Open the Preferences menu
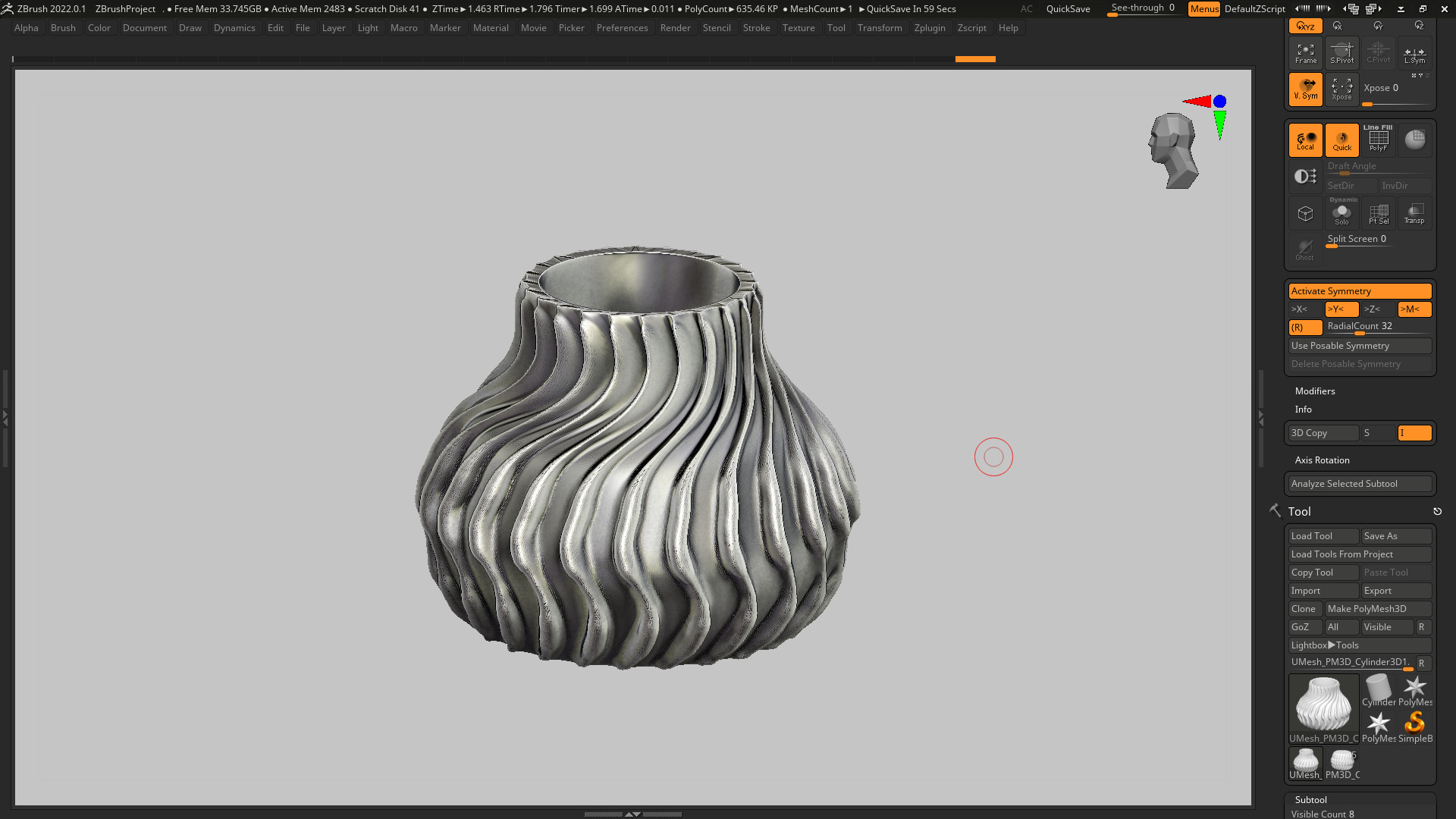This screenshot has height=819, width=1456. (x=622, y=28)
